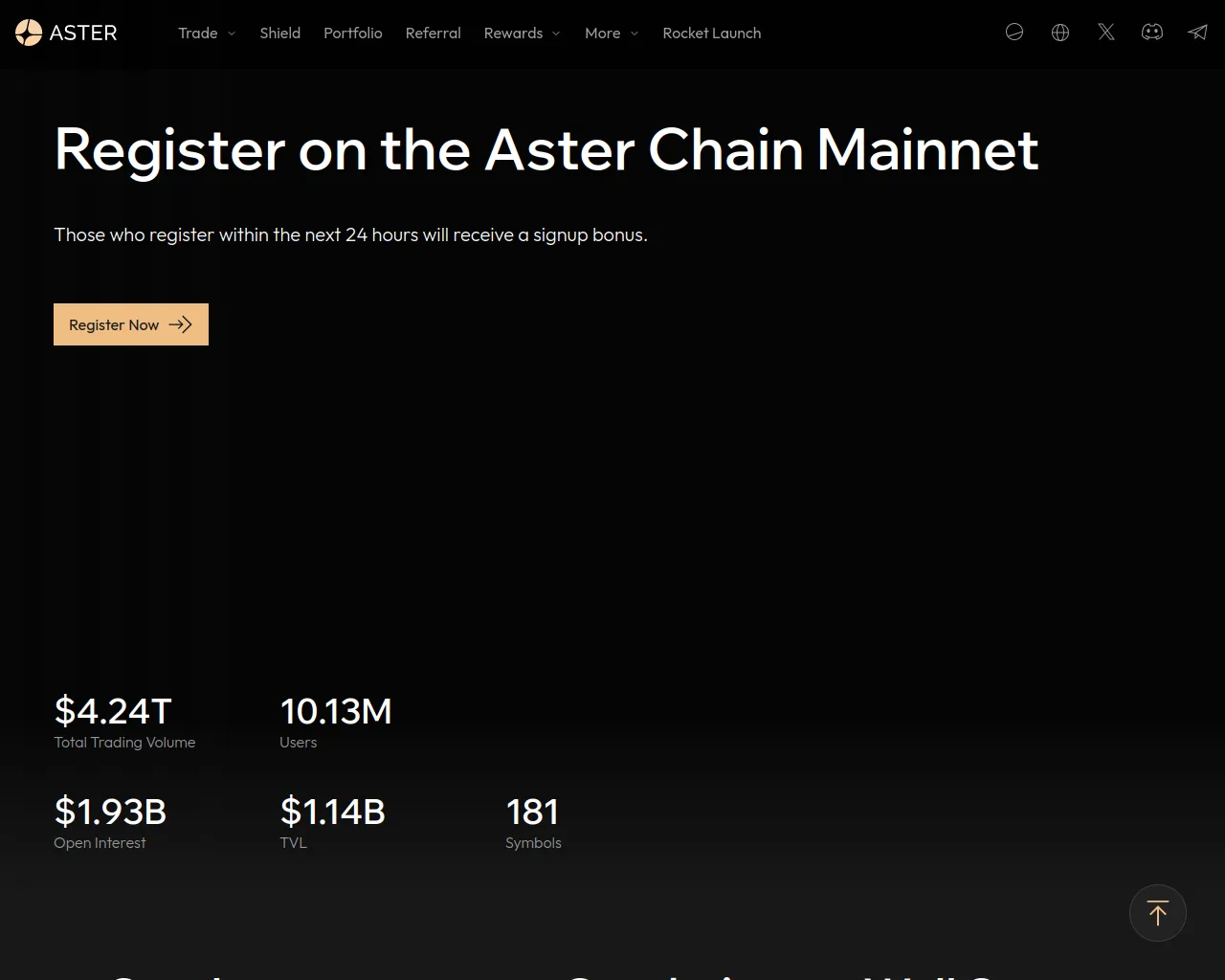
Task: Expand the Rewards dropdown menu
Action: tap(522, 33)
